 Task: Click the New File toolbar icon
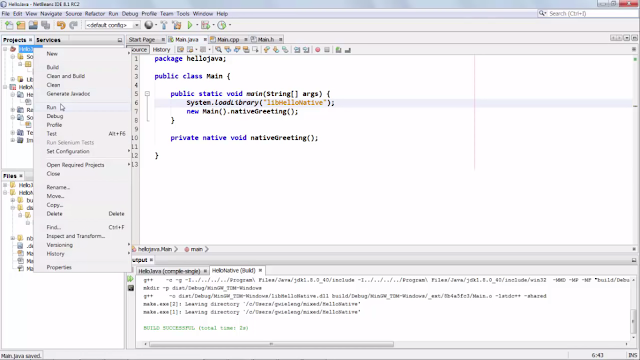click(9, 25)
